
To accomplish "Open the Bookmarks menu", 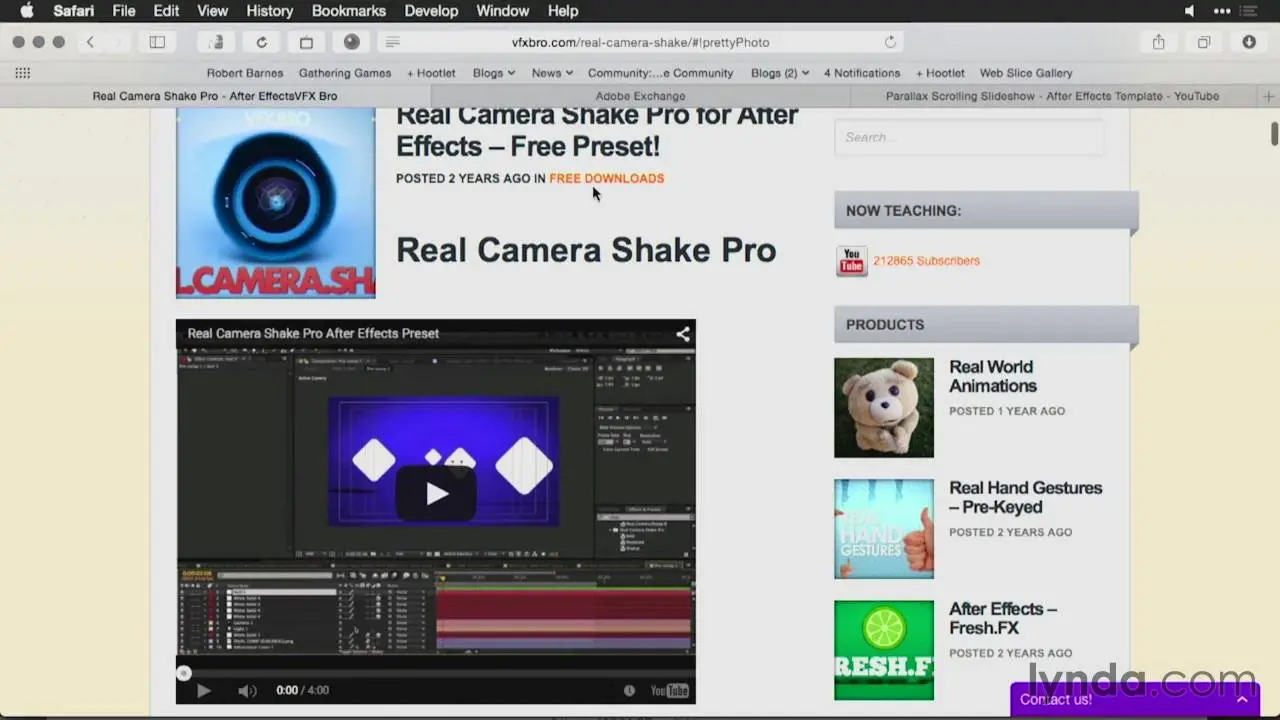I will click(348, 11).
